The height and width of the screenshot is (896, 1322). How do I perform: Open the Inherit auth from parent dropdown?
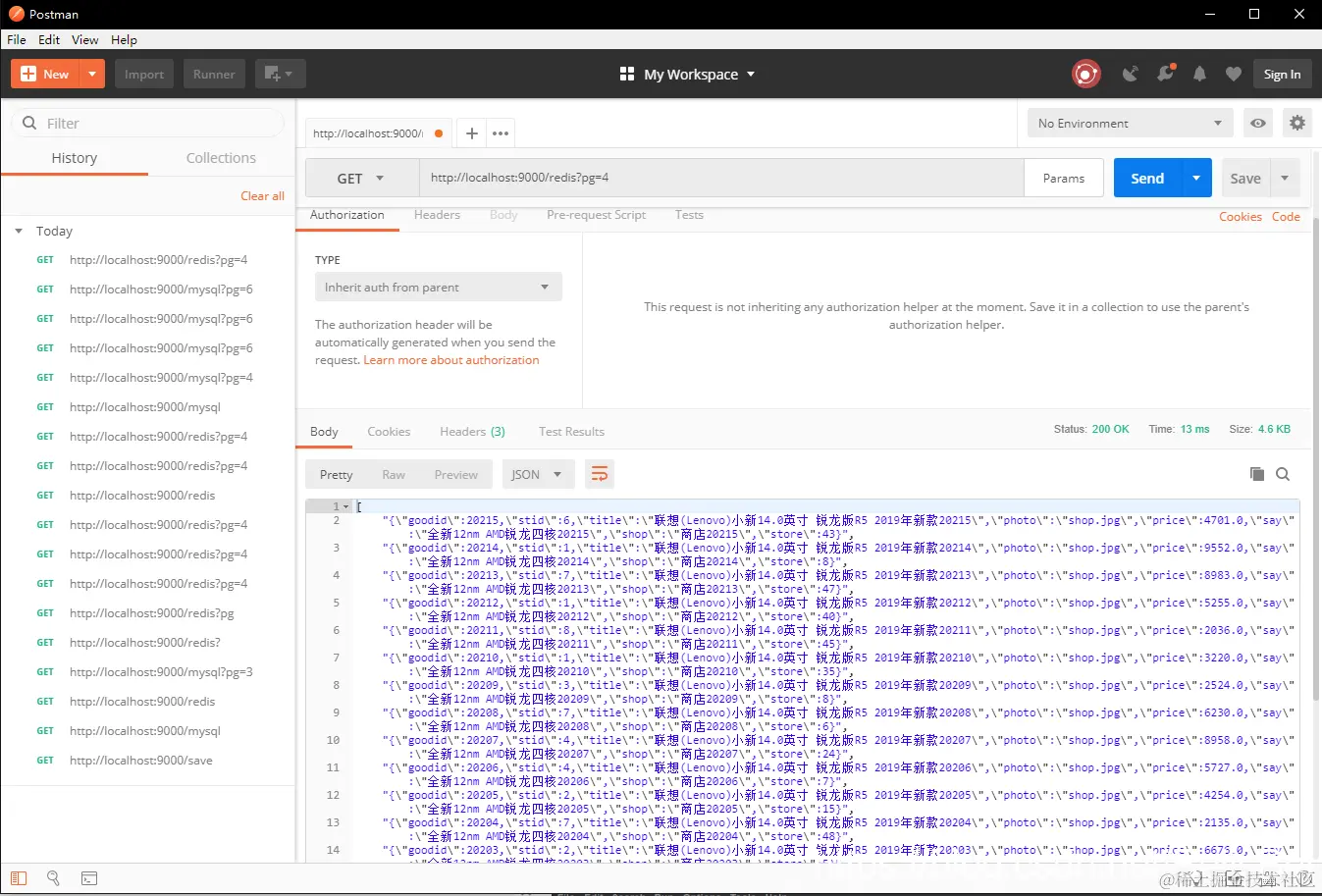click(438, 288)
